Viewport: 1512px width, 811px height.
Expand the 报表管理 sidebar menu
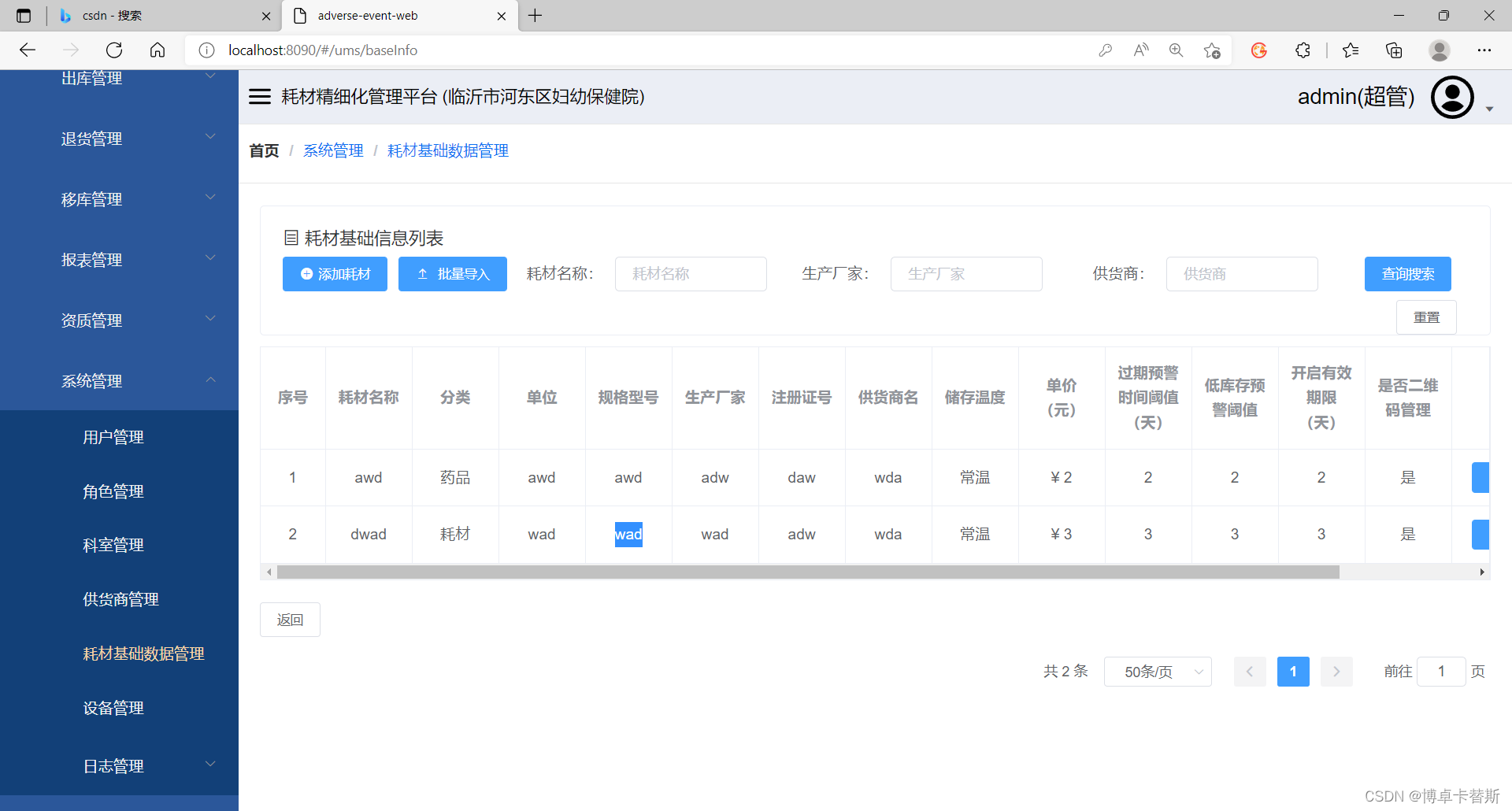(119, 260)
